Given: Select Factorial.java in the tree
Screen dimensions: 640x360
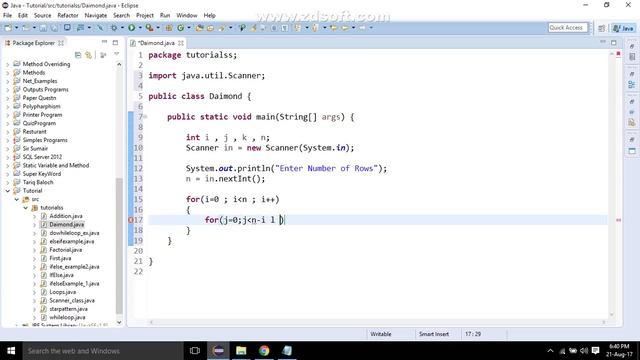Looking at the screenshot, I should 65,250.
